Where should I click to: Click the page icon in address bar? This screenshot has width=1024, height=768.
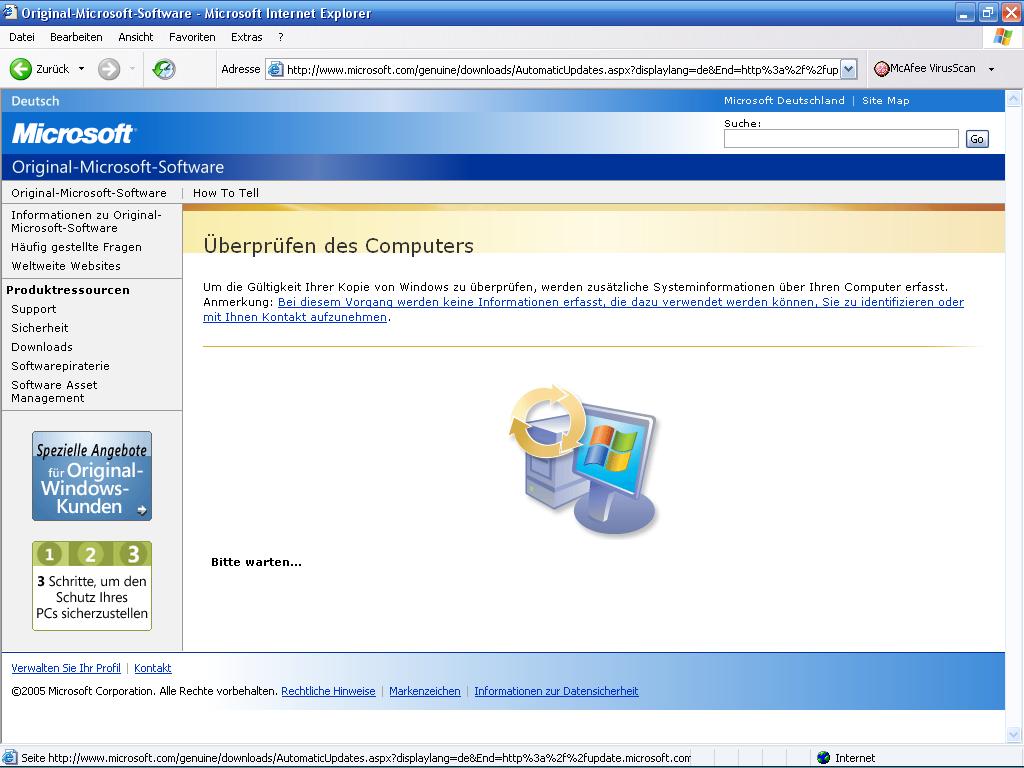click(x=276, y=69)
